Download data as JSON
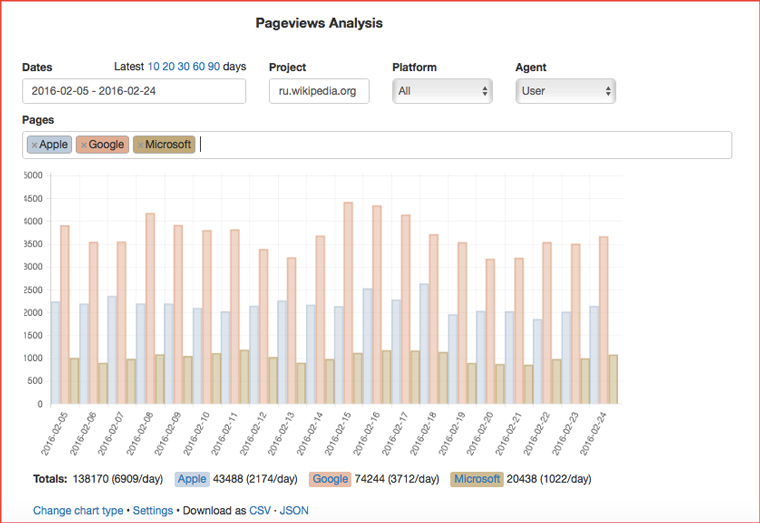Image resolution: width=760 pixels, height=523 pixels. coord(294,510)
